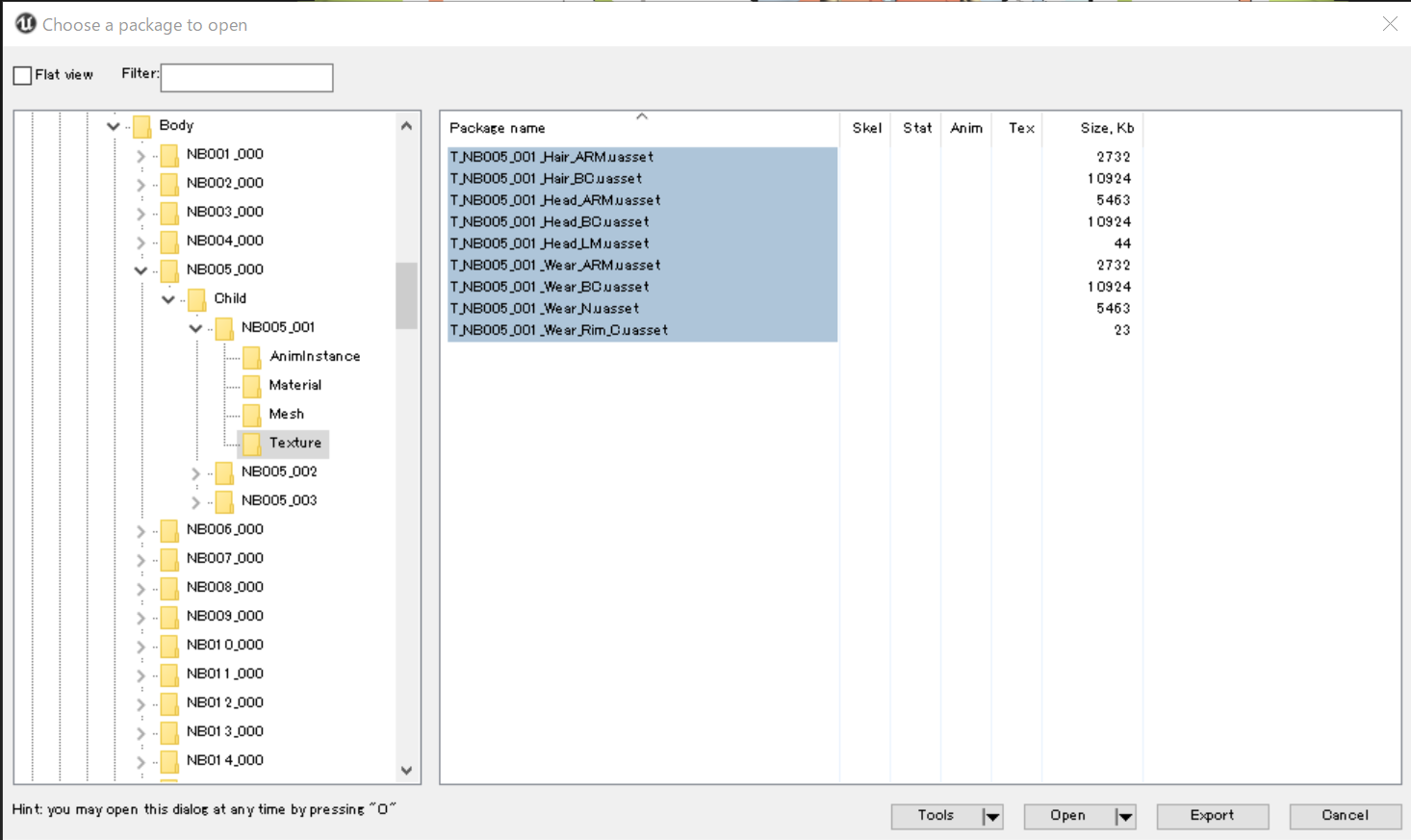Screen dimensions: 1411x840
Task: Click the NB008_000 folder icon
Action: (169, 588)
